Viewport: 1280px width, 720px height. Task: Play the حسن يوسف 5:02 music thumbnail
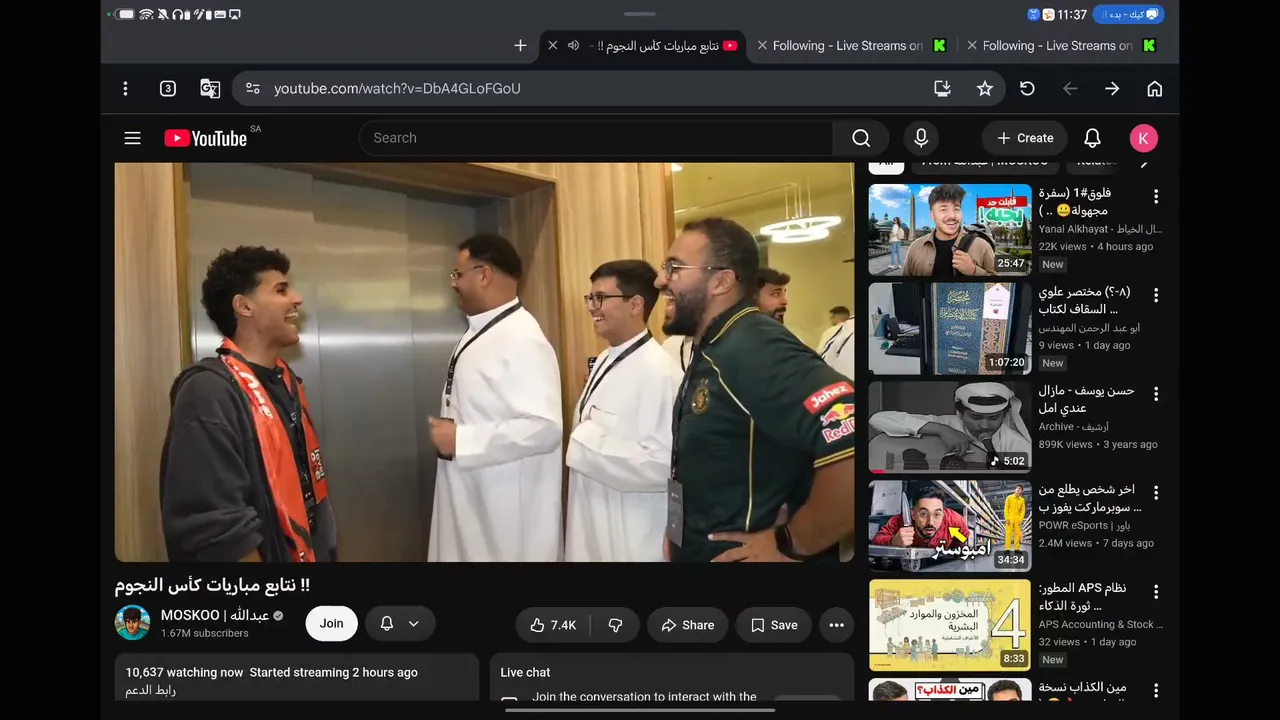(x=950, y=427)
